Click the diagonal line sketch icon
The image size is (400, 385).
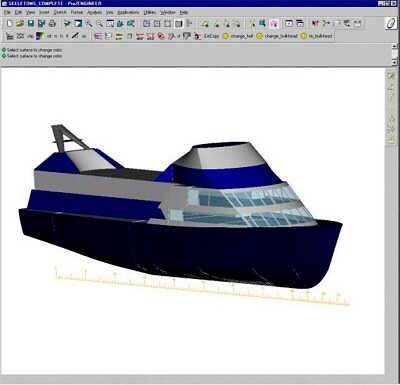pyautogui.click(x=75, y=36)
